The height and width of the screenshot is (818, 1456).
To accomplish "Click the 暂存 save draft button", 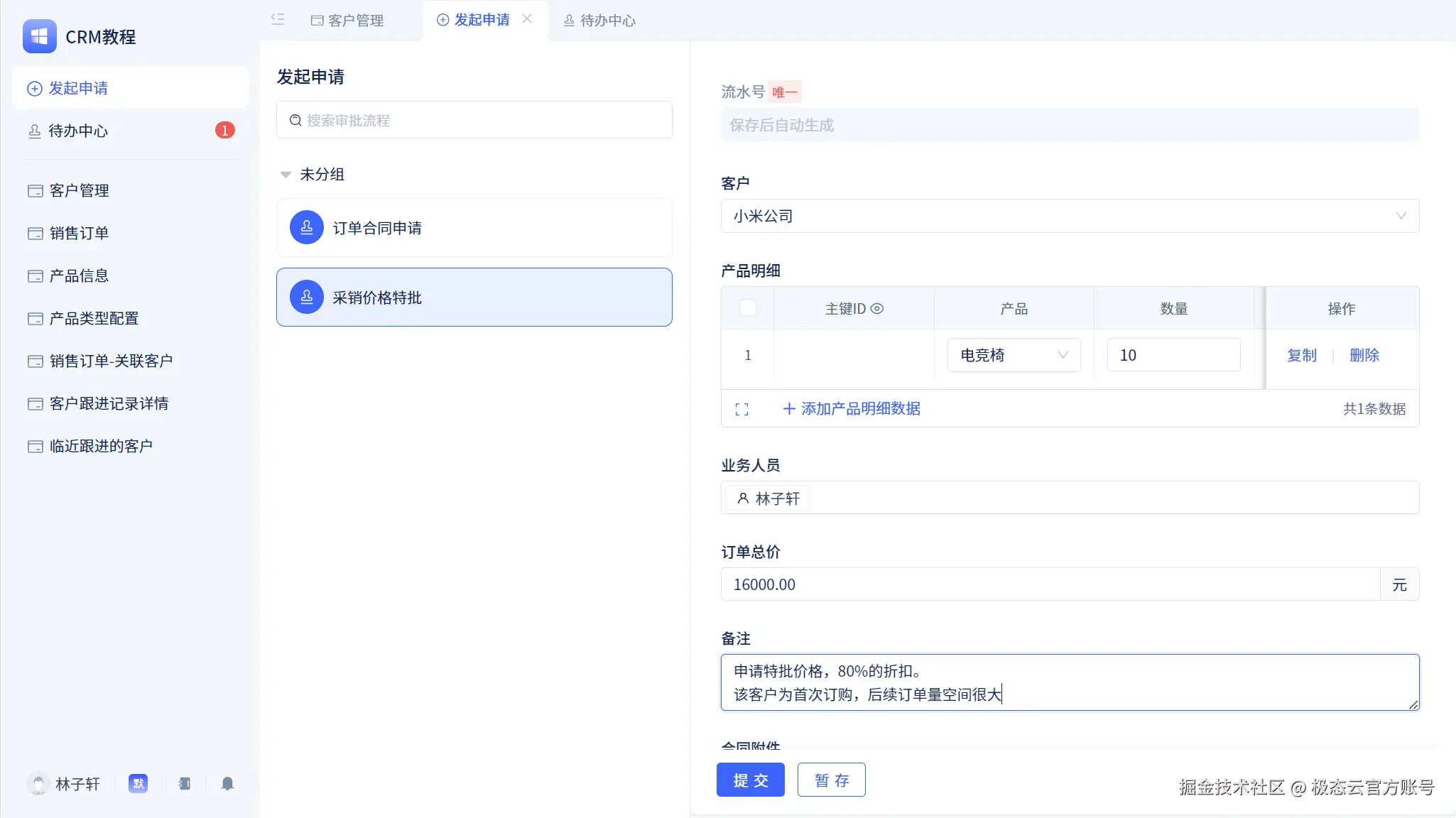I will 831,780.
